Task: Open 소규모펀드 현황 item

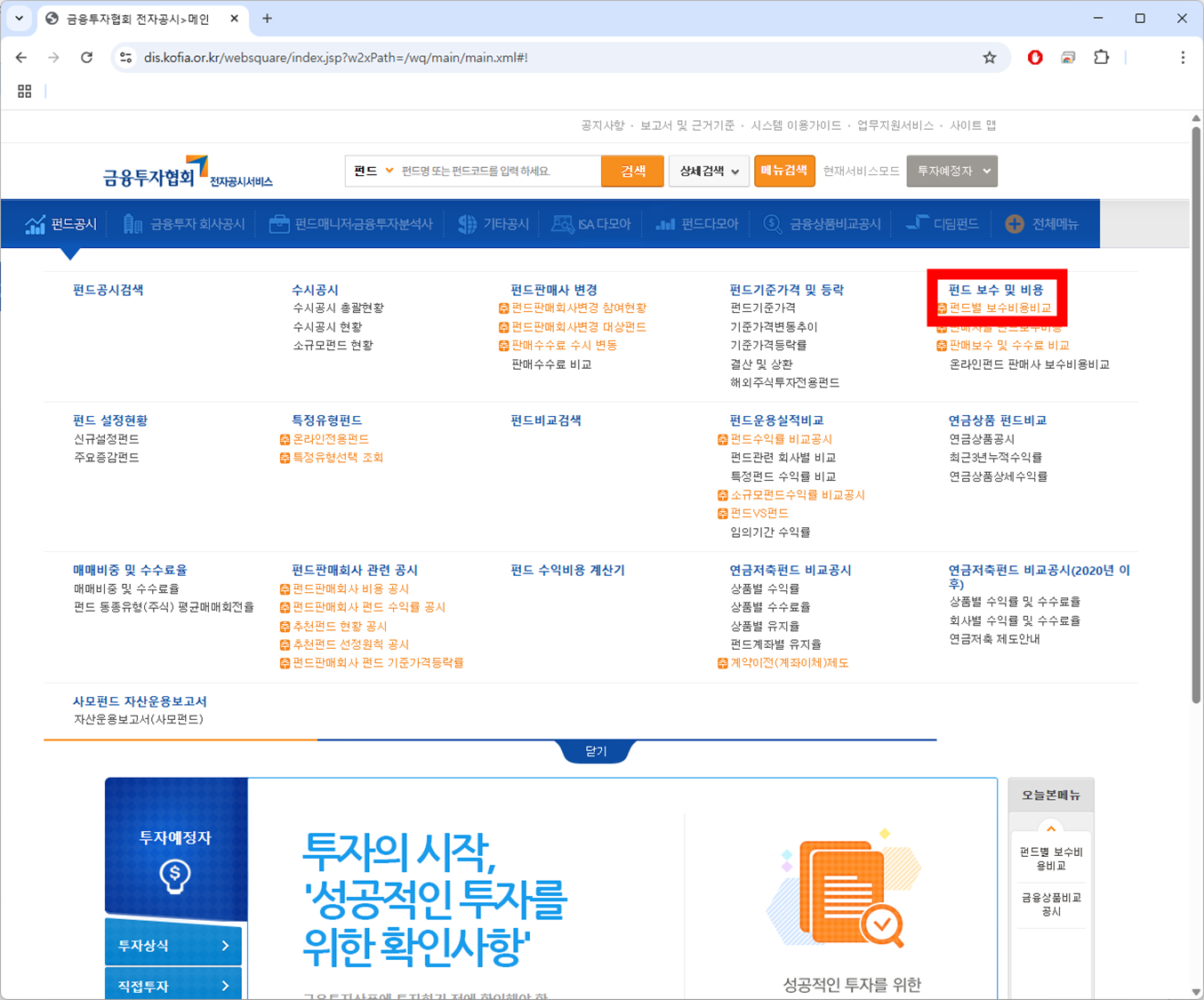Action: point(333,346)
